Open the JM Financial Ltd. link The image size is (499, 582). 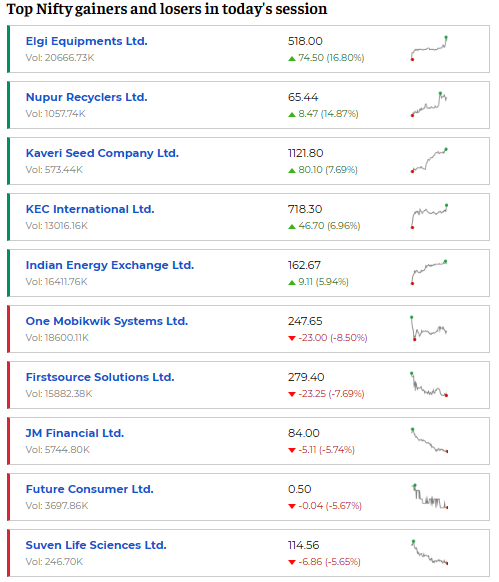pos(75,434)
